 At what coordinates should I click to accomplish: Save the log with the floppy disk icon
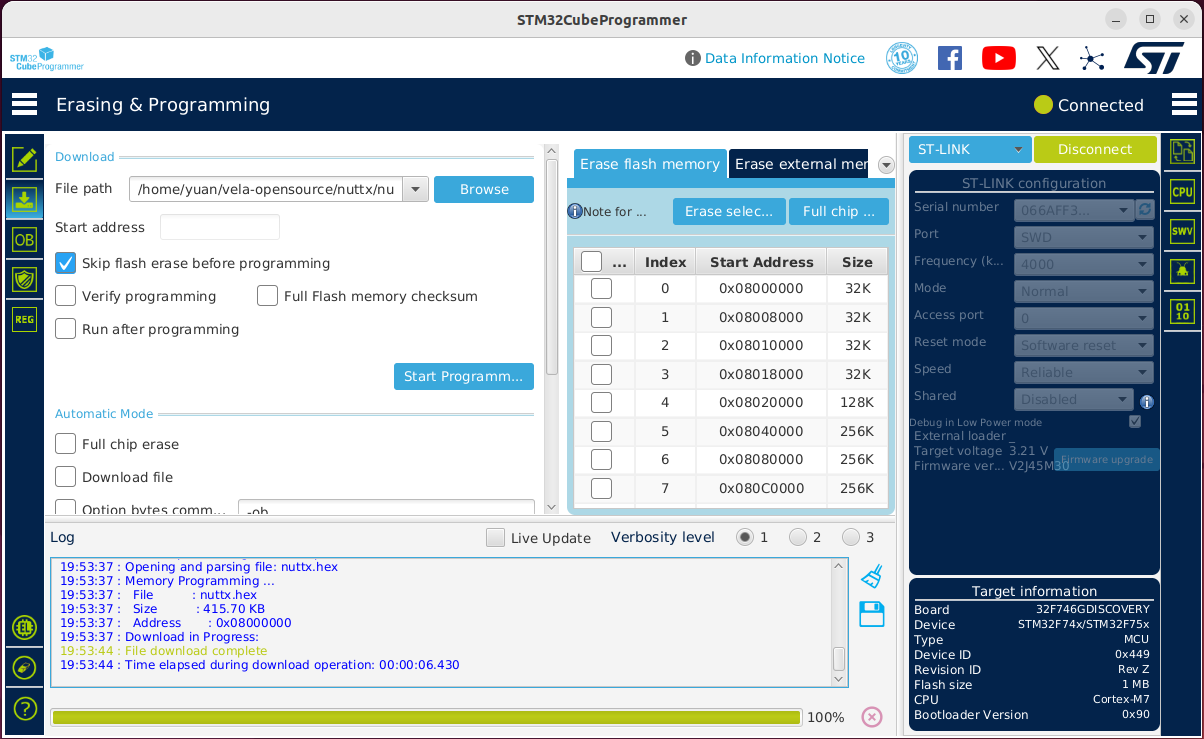872,614
